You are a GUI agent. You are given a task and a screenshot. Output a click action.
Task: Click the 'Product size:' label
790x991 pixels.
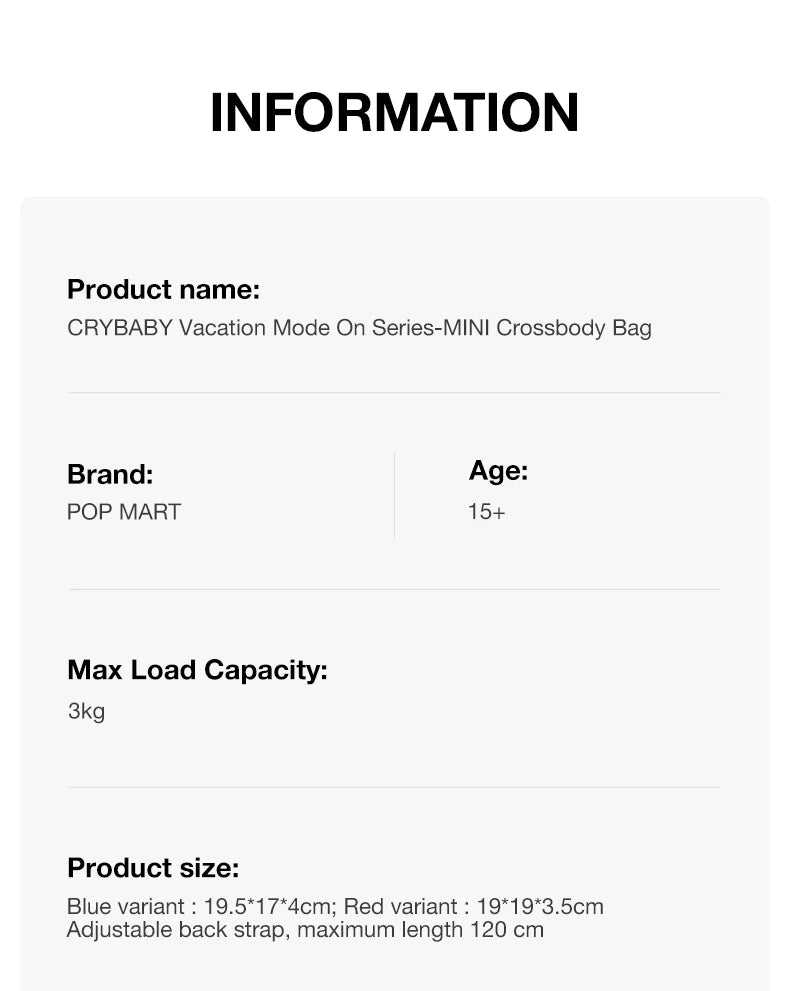point(153,868)
